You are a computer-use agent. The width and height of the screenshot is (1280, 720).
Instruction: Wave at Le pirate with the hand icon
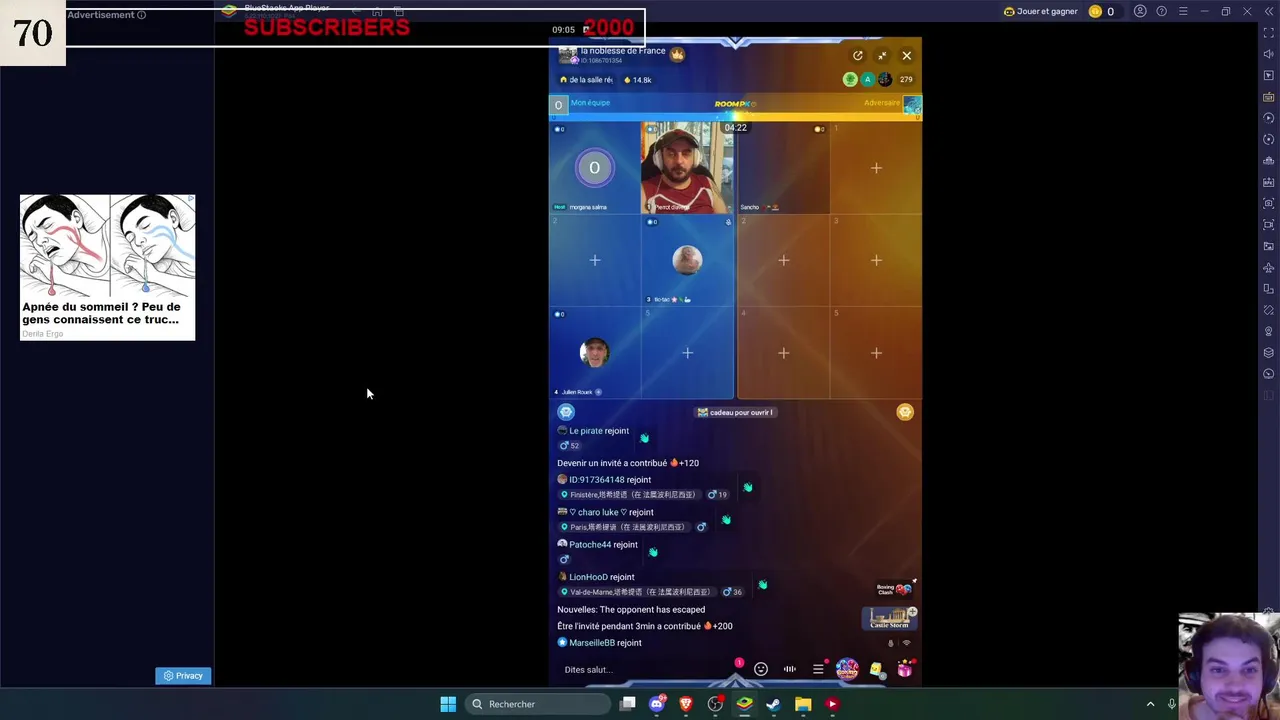coord(644,438)
